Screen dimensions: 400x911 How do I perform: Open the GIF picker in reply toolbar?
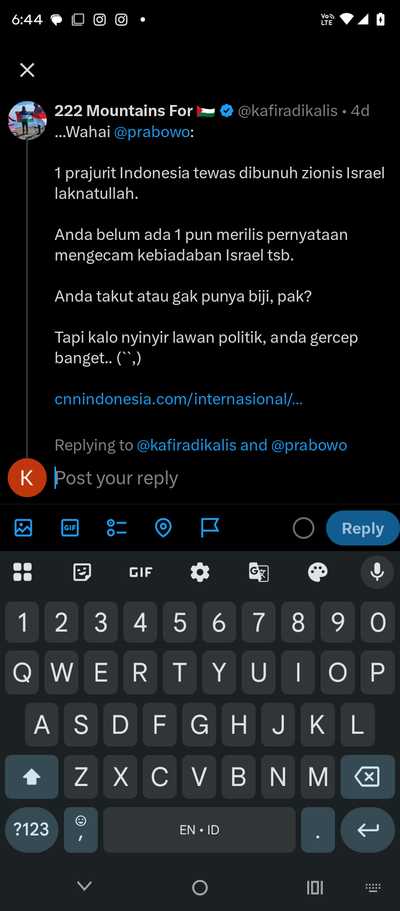[x=70, y=528]
